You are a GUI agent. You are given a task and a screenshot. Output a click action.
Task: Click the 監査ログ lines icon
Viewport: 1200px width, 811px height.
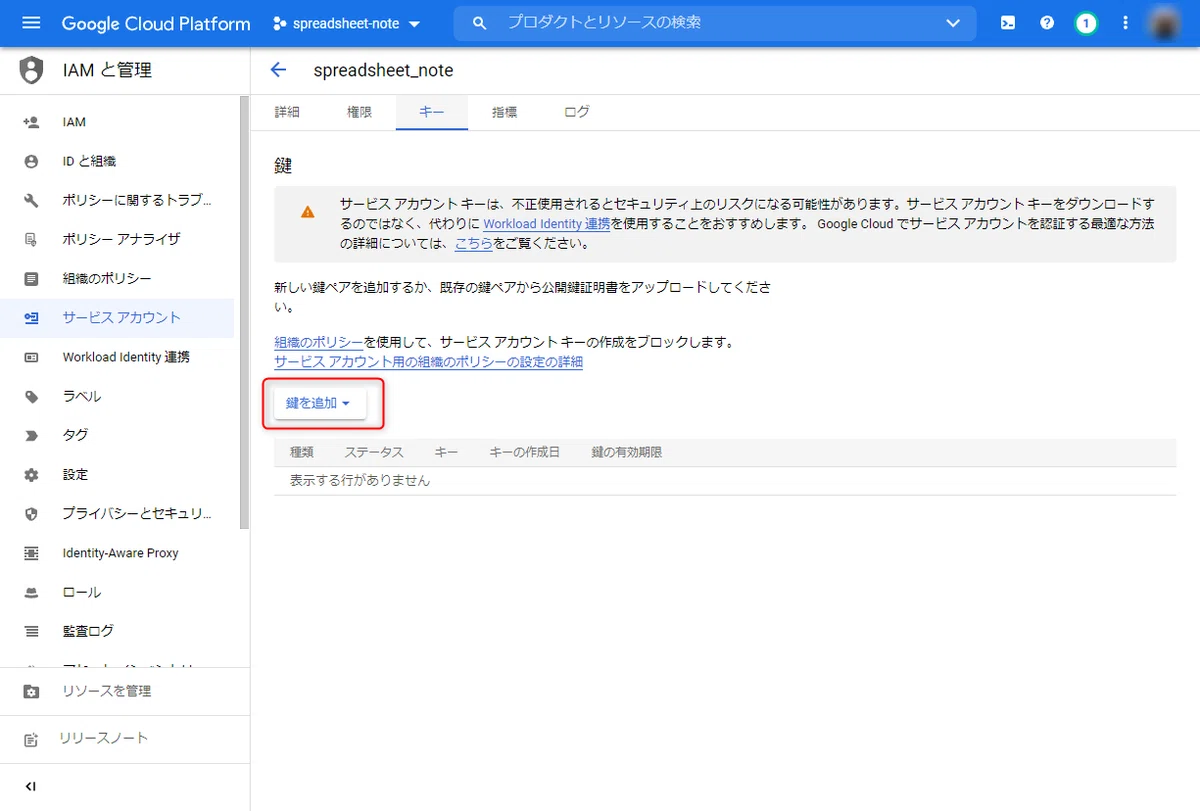point(31,631)
